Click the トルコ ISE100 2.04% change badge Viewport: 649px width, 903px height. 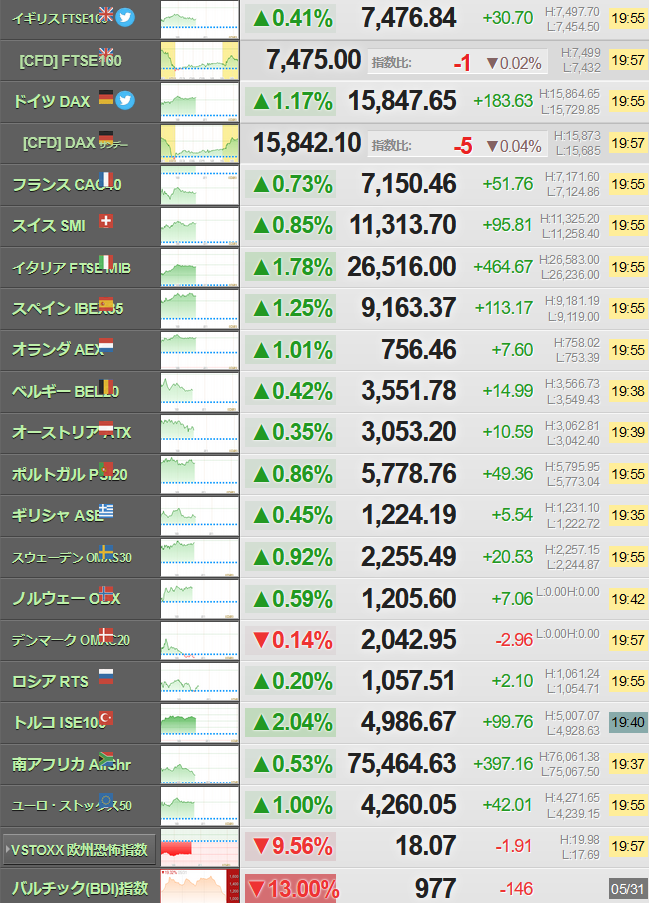click(x=290, y=722)
